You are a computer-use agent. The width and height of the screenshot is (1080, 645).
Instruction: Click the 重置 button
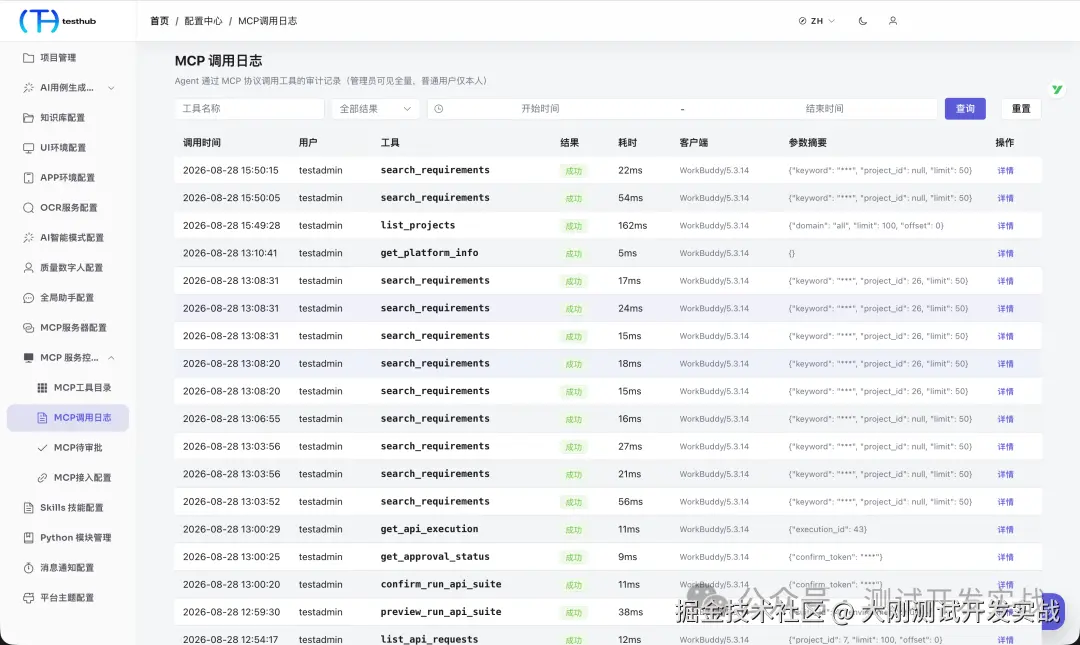[x=1021, y=109]
